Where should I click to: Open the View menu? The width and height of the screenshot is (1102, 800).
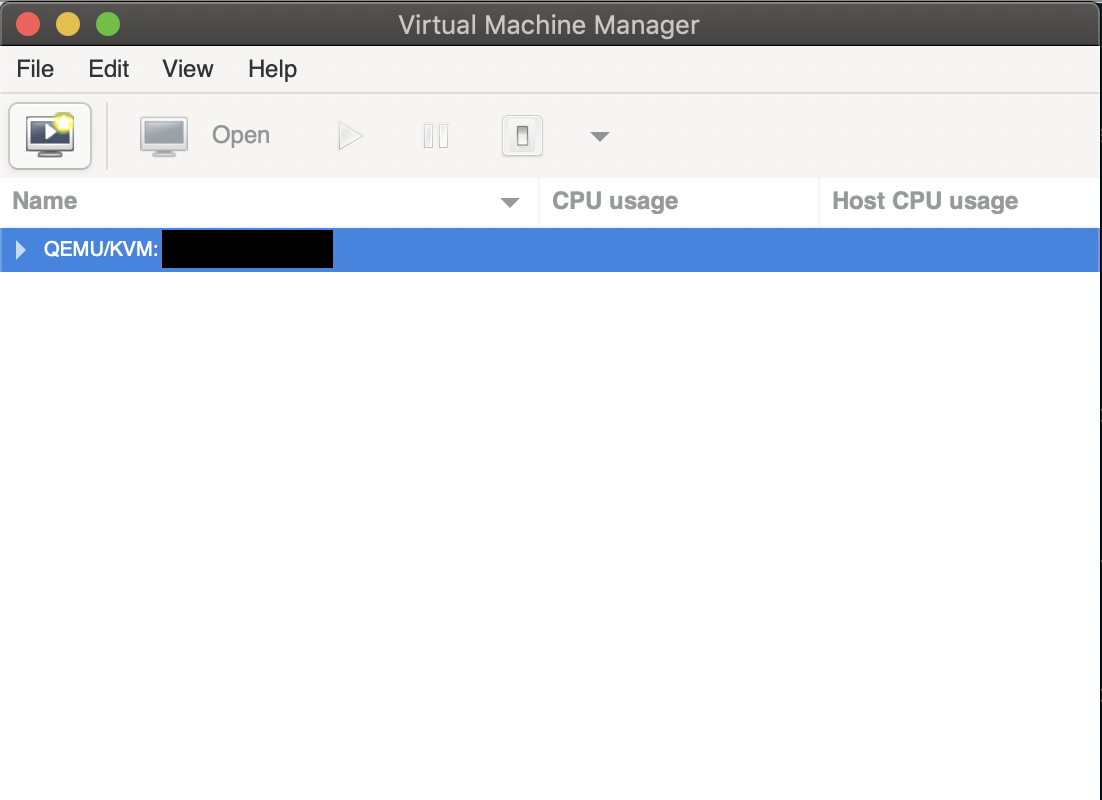[x=188, y=69]
